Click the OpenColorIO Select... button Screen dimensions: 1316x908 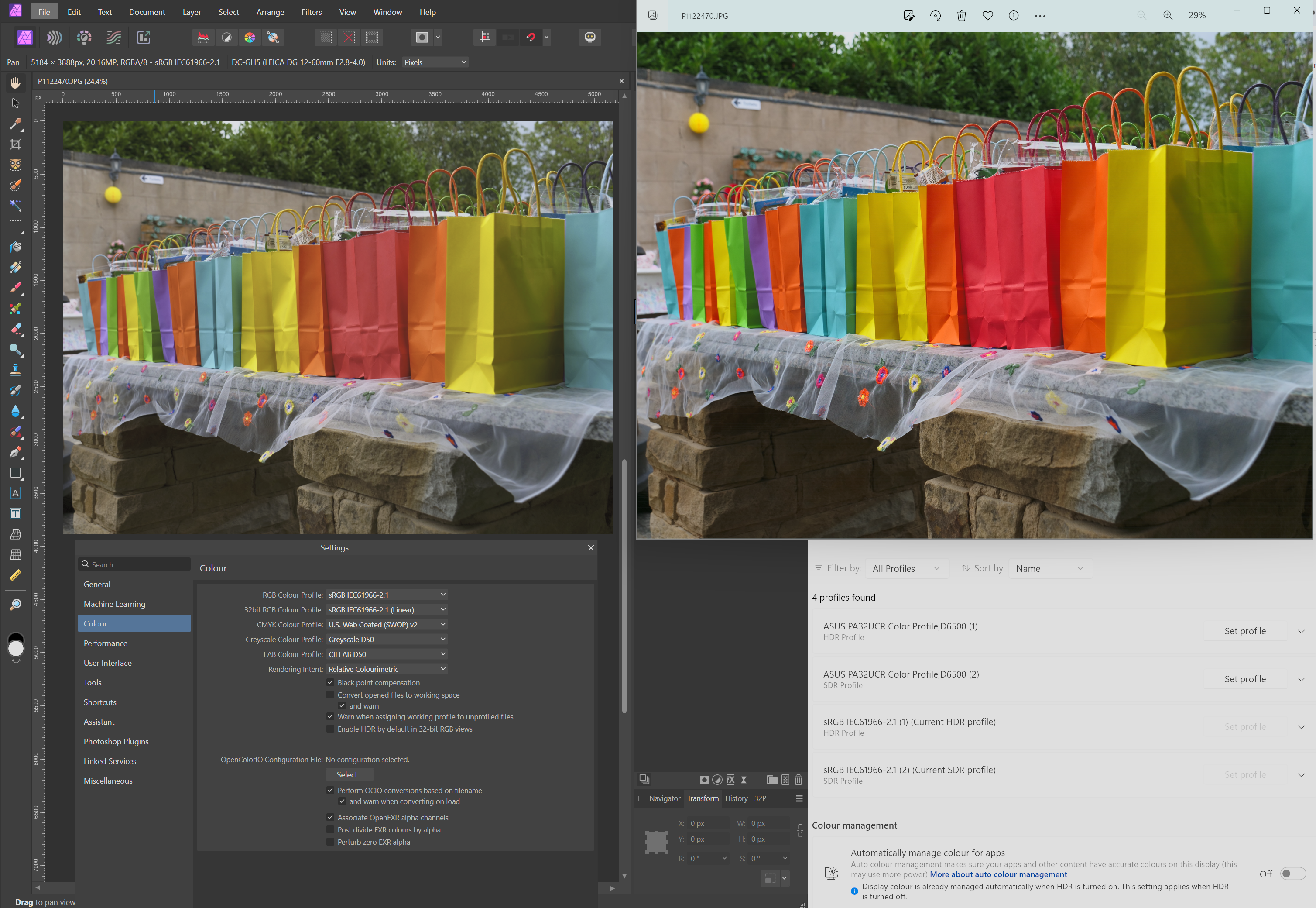coord(349,774)
